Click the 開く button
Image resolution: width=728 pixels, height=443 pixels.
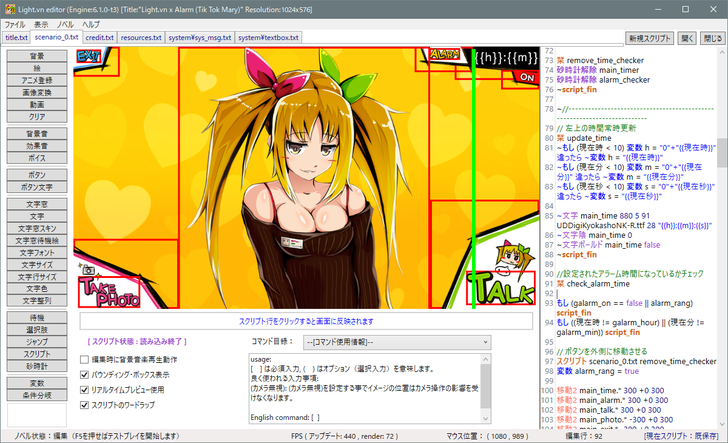tap(687, 38)
